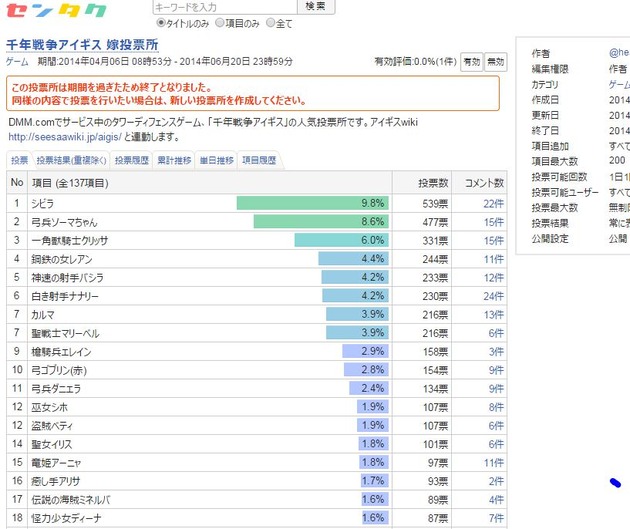Image resolution: width=630 pixels, height=529 pixels.
Task: Switch to the 累計推移 tab
Action: [x=174, y=160]
